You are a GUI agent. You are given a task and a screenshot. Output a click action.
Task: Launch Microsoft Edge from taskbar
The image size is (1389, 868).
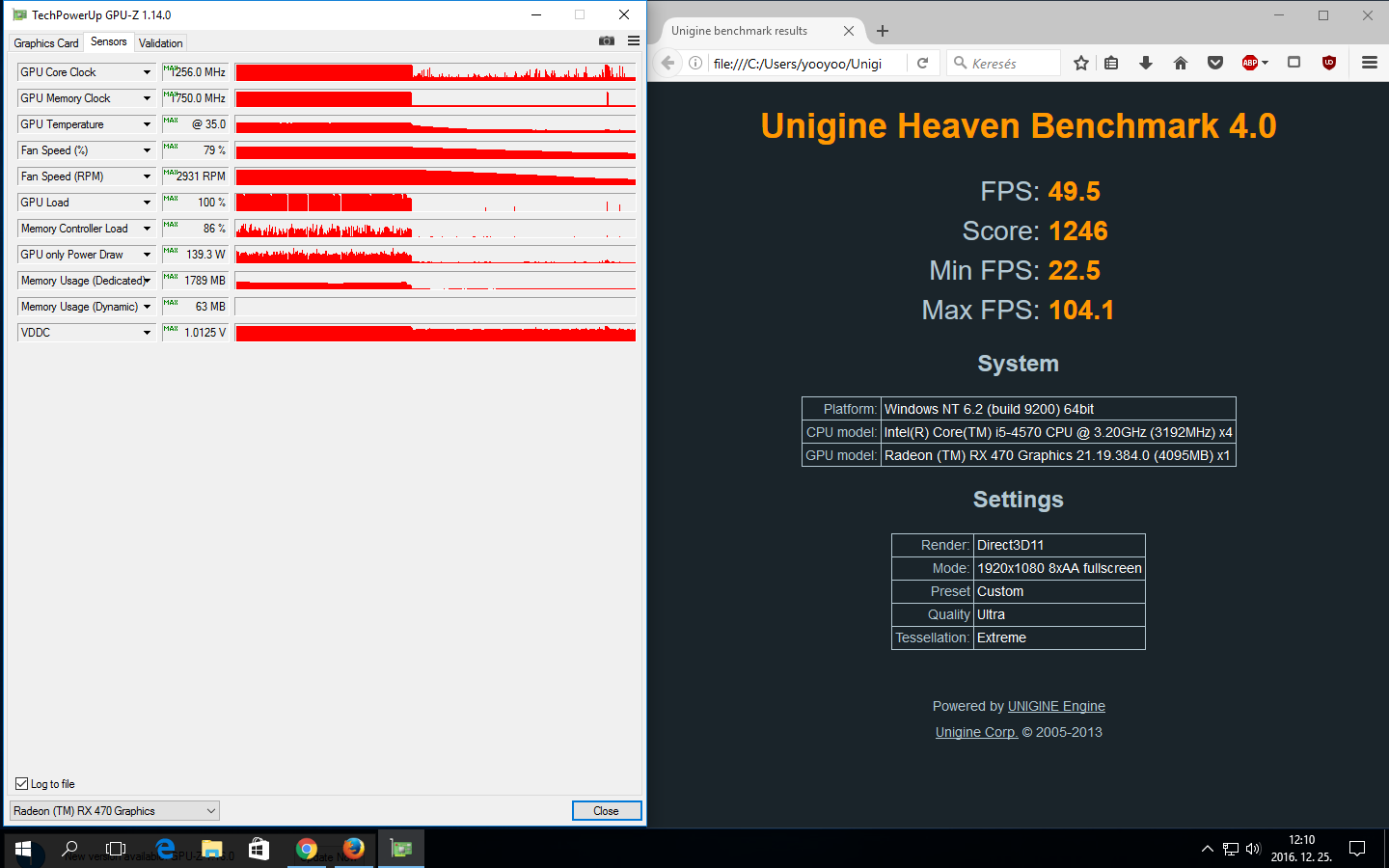click(165, 849)
